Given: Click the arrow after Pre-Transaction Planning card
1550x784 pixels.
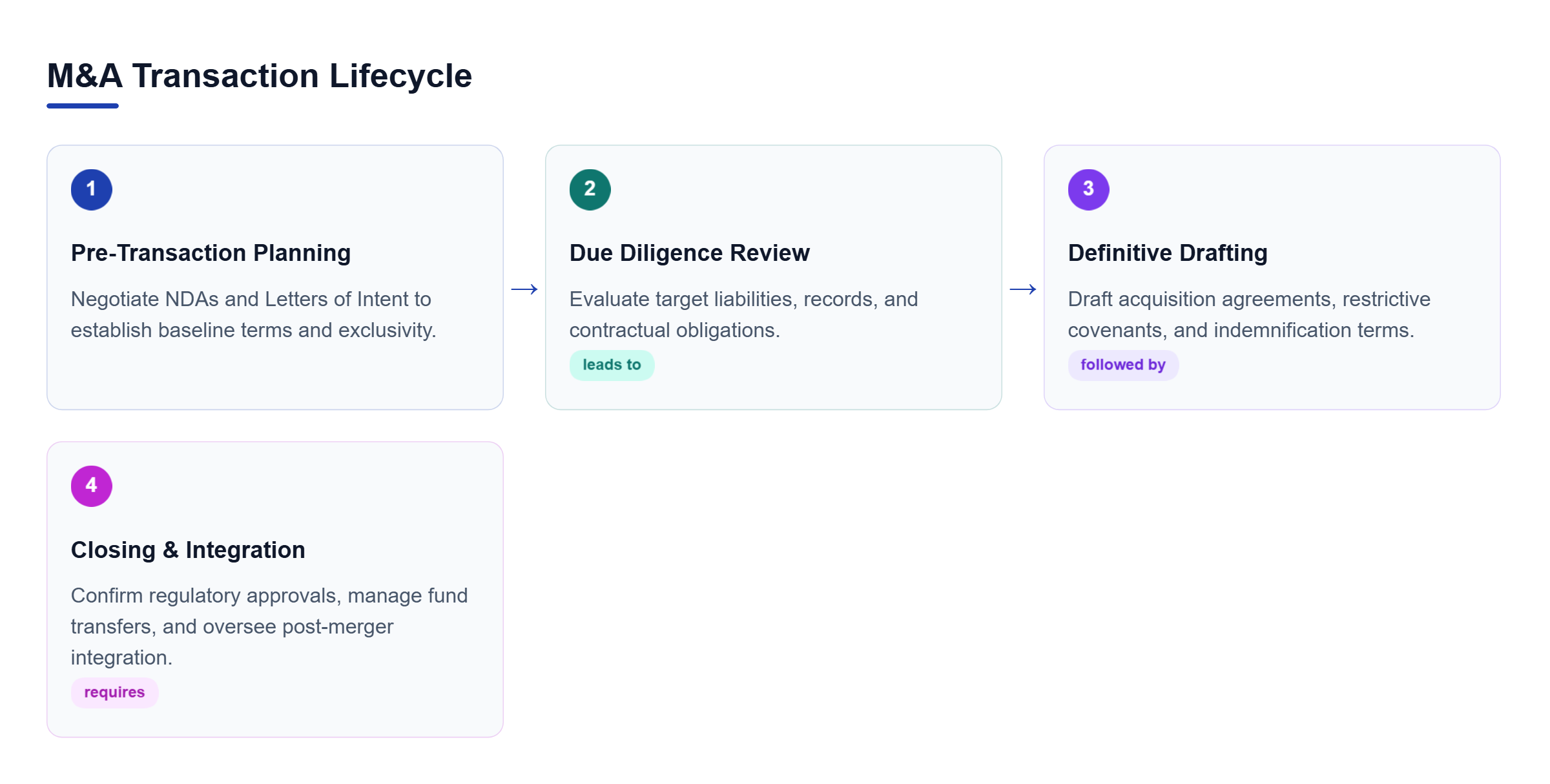Looking at the screenshot, I should 524,289.
